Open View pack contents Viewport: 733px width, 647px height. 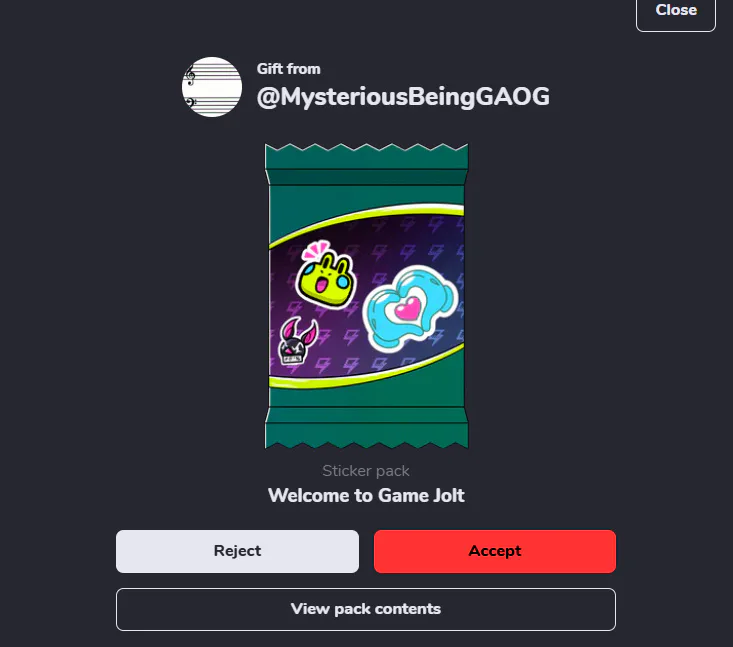tap(366, 609)
